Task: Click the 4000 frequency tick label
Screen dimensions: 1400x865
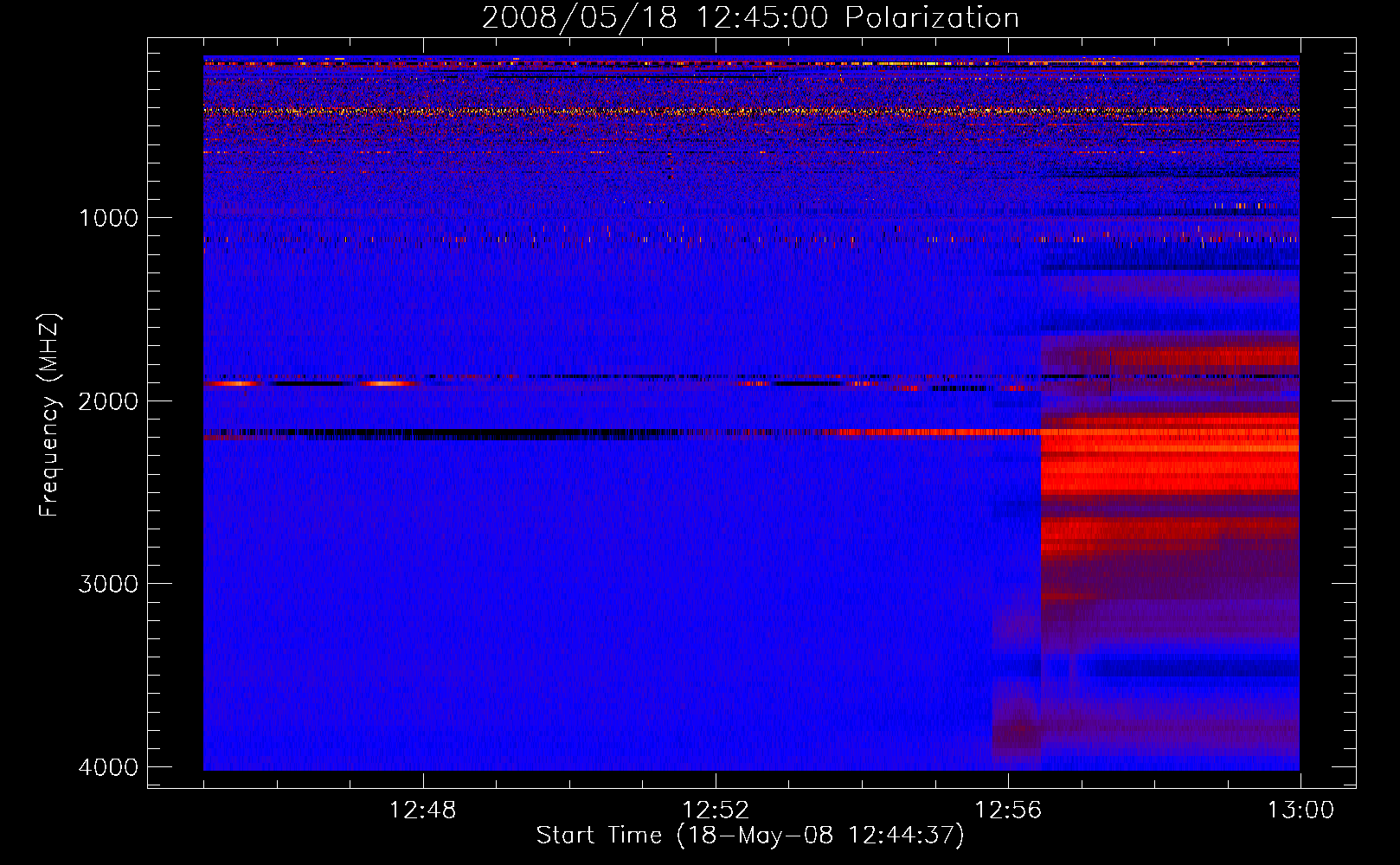Action: [x=108, y=767]
